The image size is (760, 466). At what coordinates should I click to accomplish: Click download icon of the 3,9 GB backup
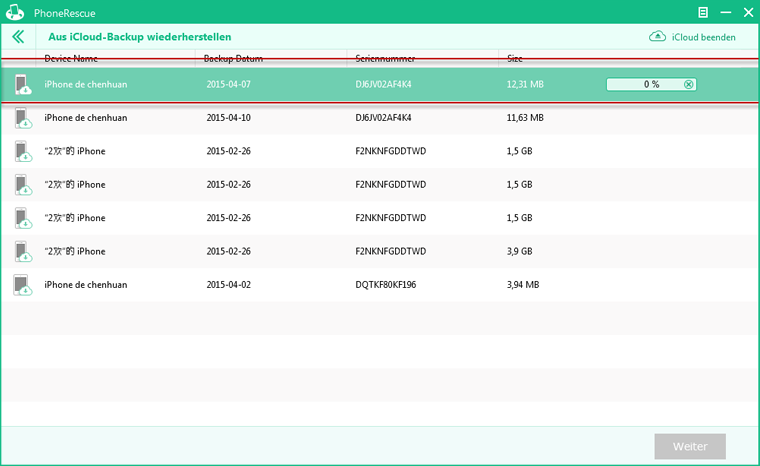pos(22,252)
